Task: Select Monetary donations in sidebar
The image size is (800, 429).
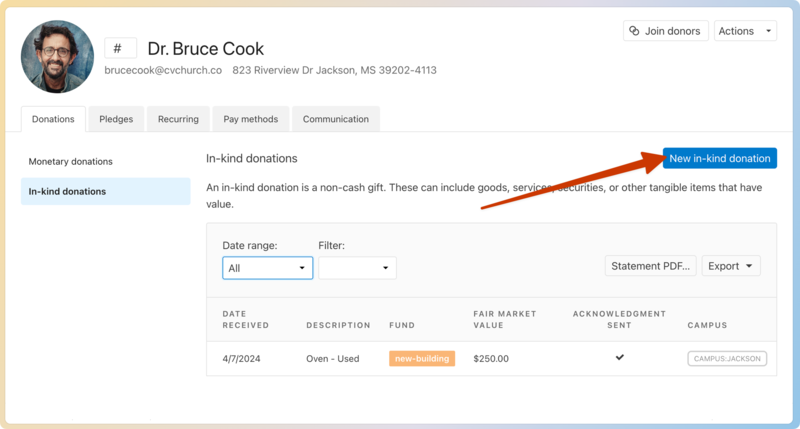Action: tap(70, 161)
